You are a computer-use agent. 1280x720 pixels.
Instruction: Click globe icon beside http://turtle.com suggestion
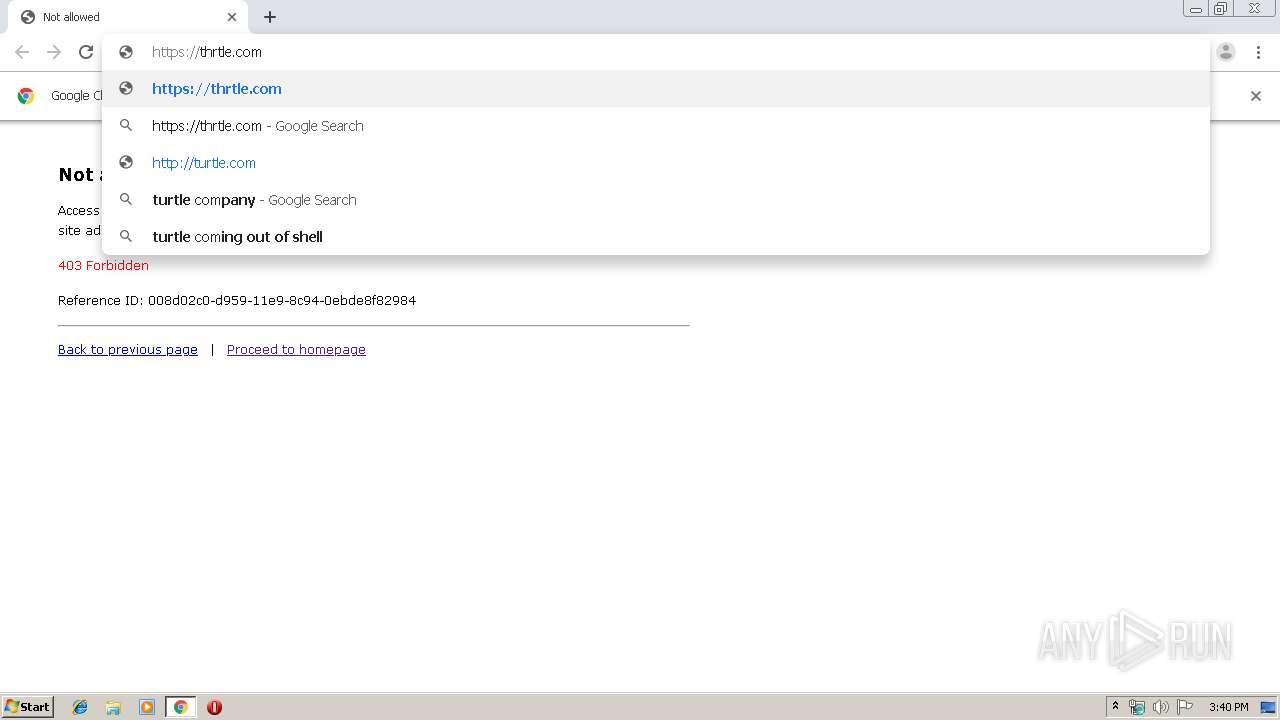click(126, 163)
